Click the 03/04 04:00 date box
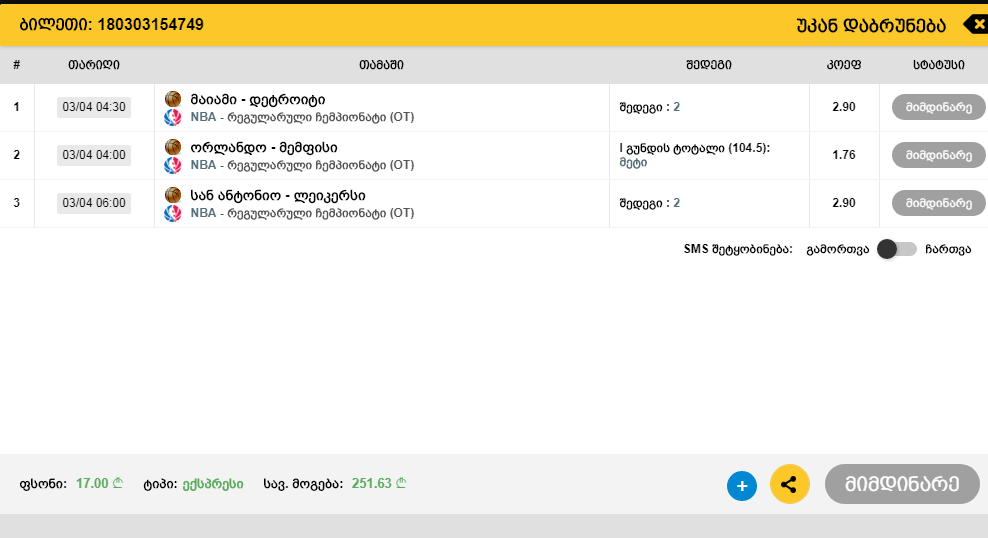This screenshot has height=538, width=988. [94, 155]
